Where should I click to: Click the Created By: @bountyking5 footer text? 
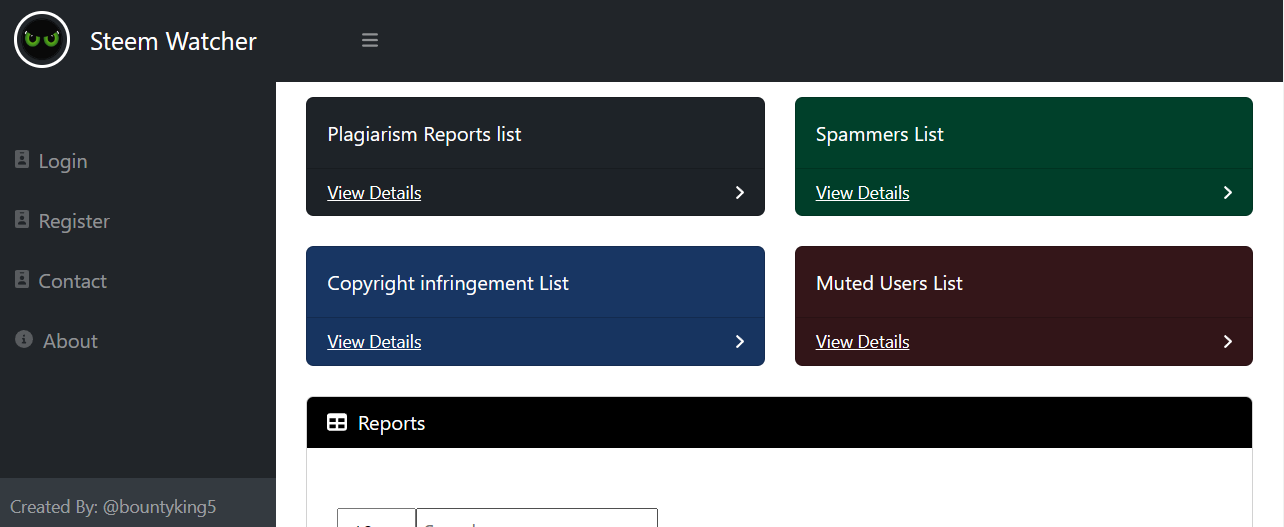[x=113, y=507]
